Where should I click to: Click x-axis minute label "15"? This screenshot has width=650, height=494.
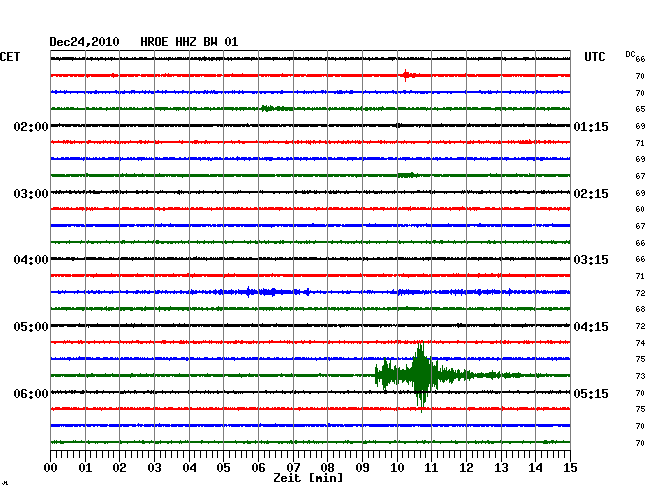[570, 468]
